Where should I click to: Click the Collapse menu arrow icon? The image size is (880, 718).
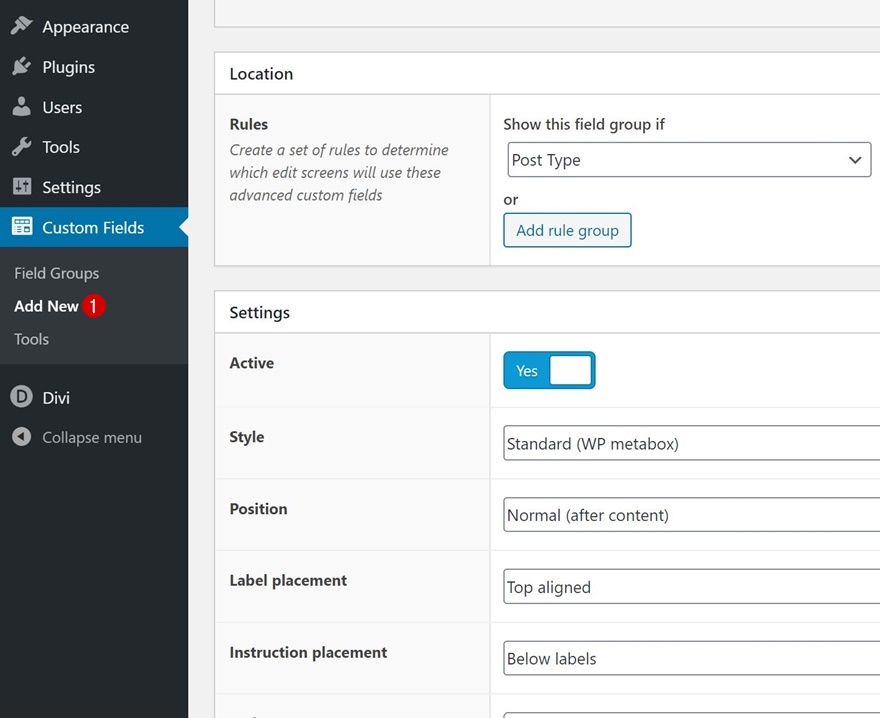[21, 437]
